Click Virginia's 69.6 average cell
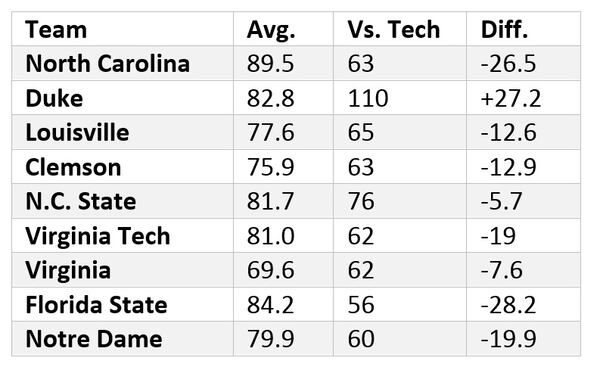The width and height of the screenshot is (600, 370). 283,270
